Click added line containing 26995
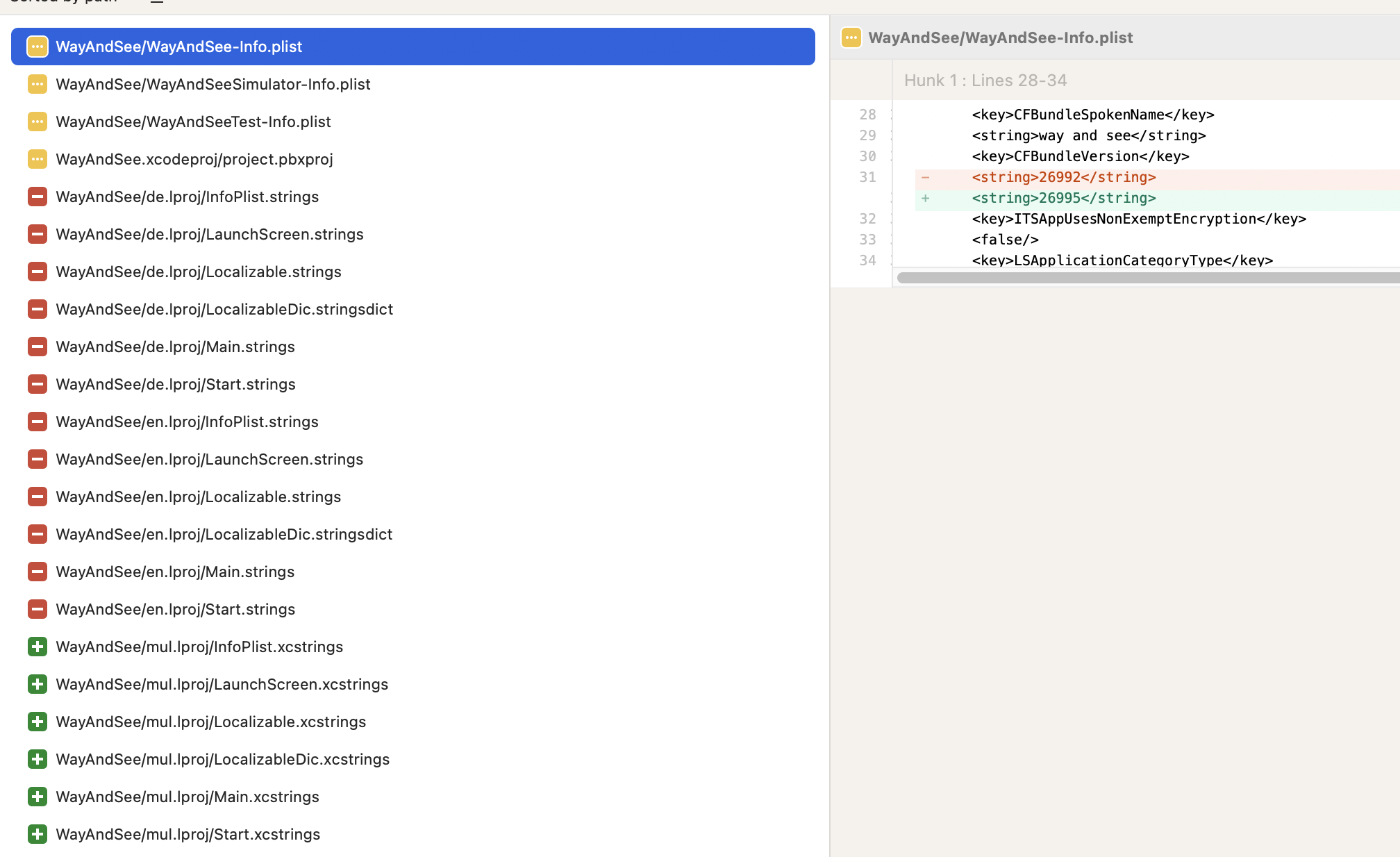The width and height of the screenshot is (1400, 857). point(1063,198)
